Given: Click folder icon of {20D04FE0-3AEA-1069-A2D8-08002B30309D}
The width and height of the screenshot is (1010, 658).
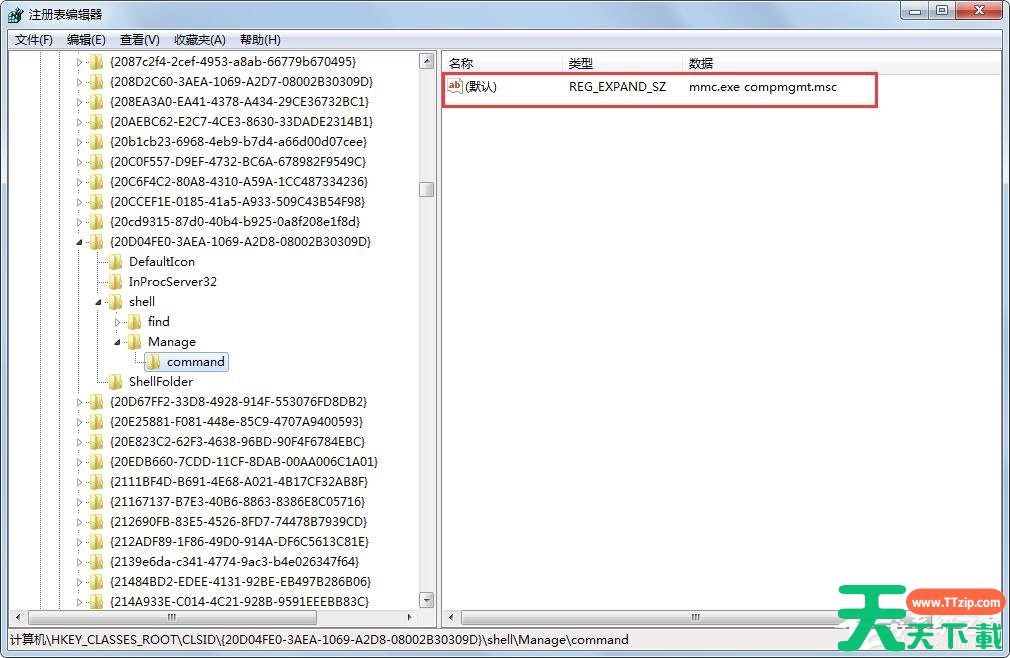Looking at the screenshot, I should [x=97, y=242].
